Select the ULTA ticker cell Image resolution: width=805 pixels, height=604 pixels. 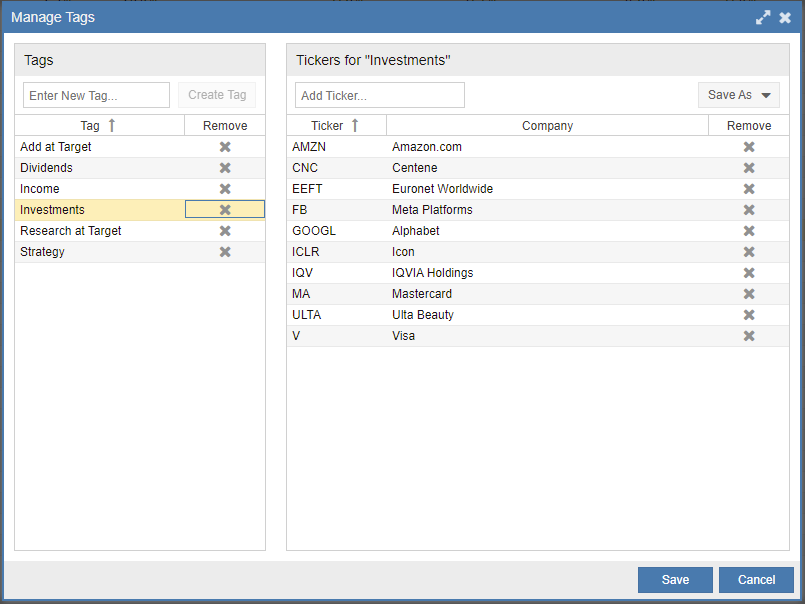click(337, 315)
